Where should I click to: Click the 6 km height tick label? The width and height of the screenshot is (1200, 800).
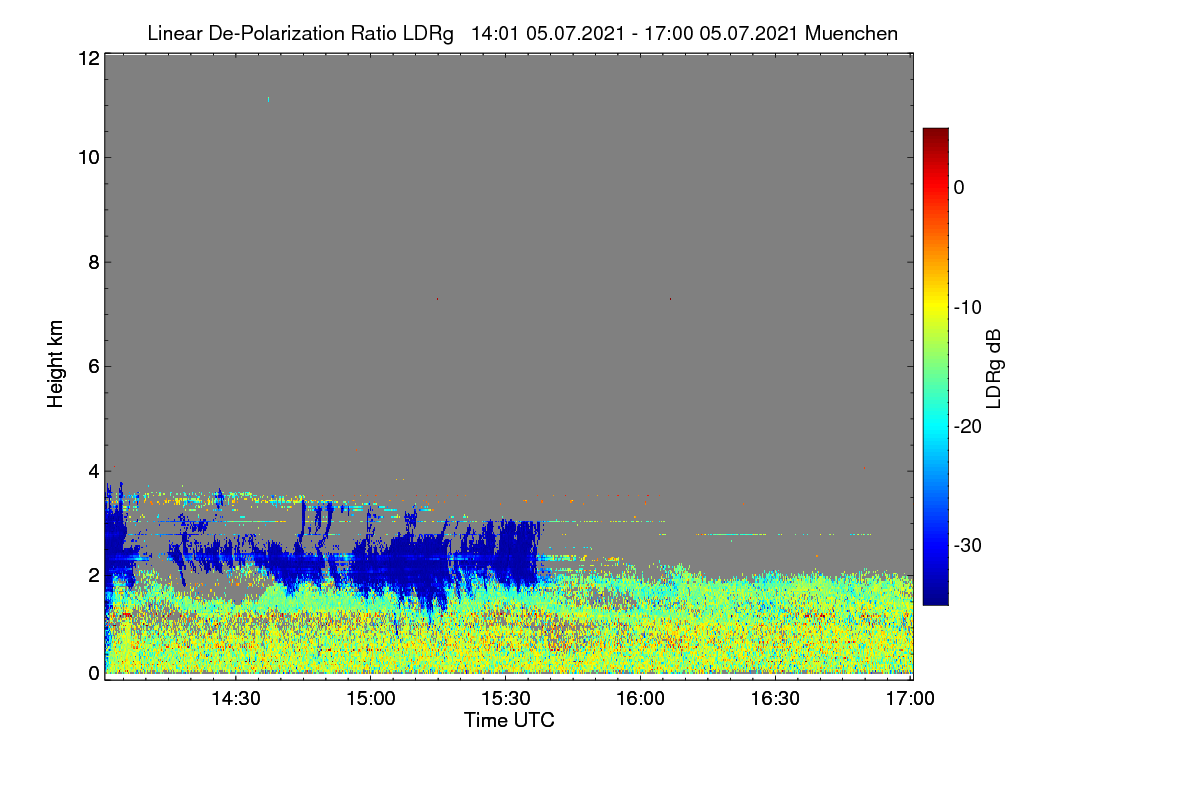tap(93, 366)
